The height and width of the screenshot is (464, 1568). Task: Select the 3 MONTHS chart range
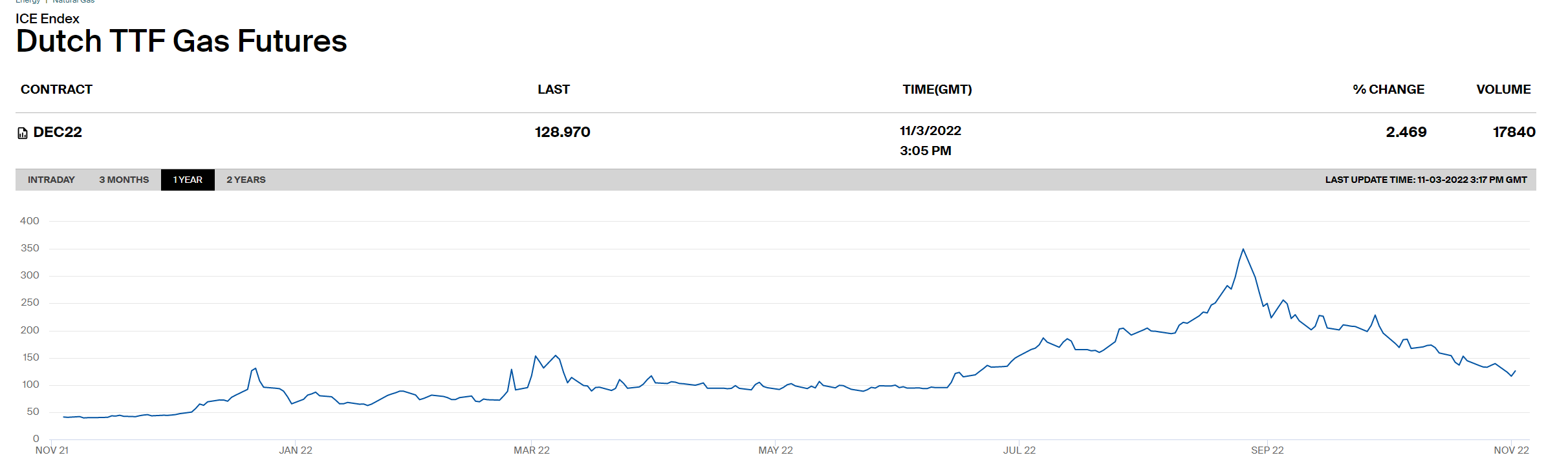pyautogui.click(x=124, y=180)
